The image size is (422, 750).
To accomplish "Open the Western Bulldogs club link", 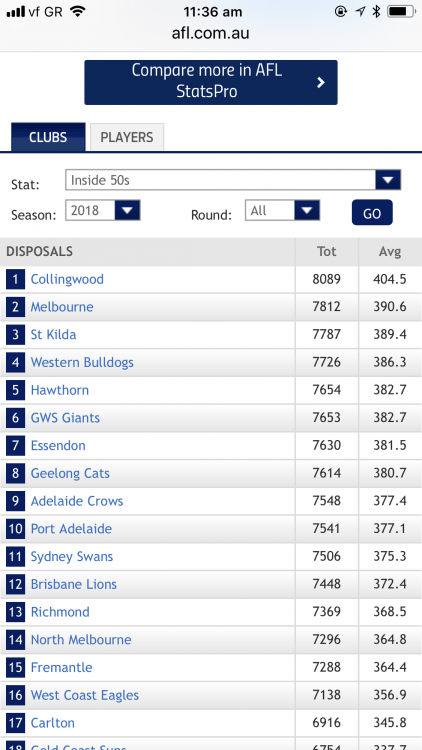I will pyautogui.click(x=82, y=362).
